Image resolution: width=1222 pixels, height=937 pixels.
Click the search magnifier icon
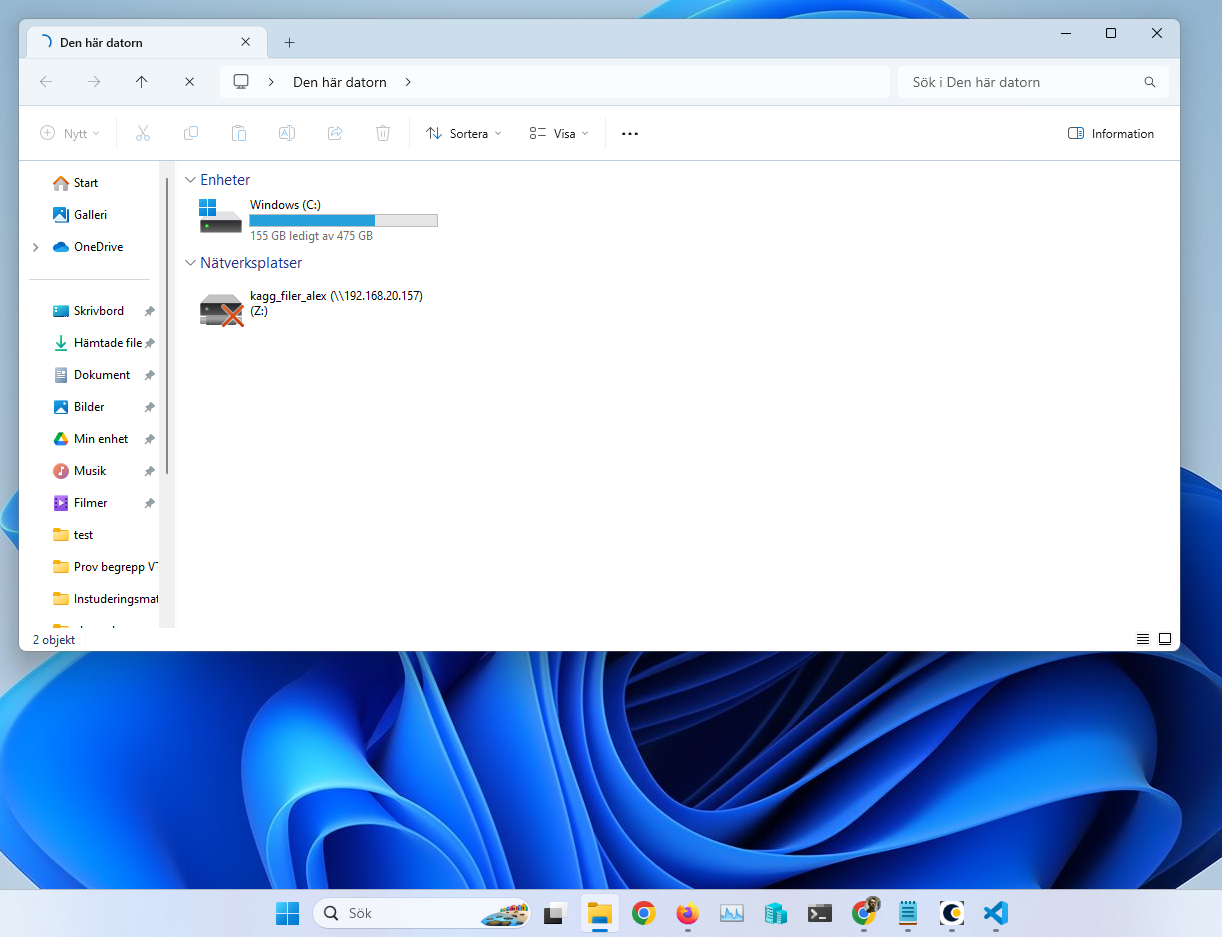pos(1150,82)
